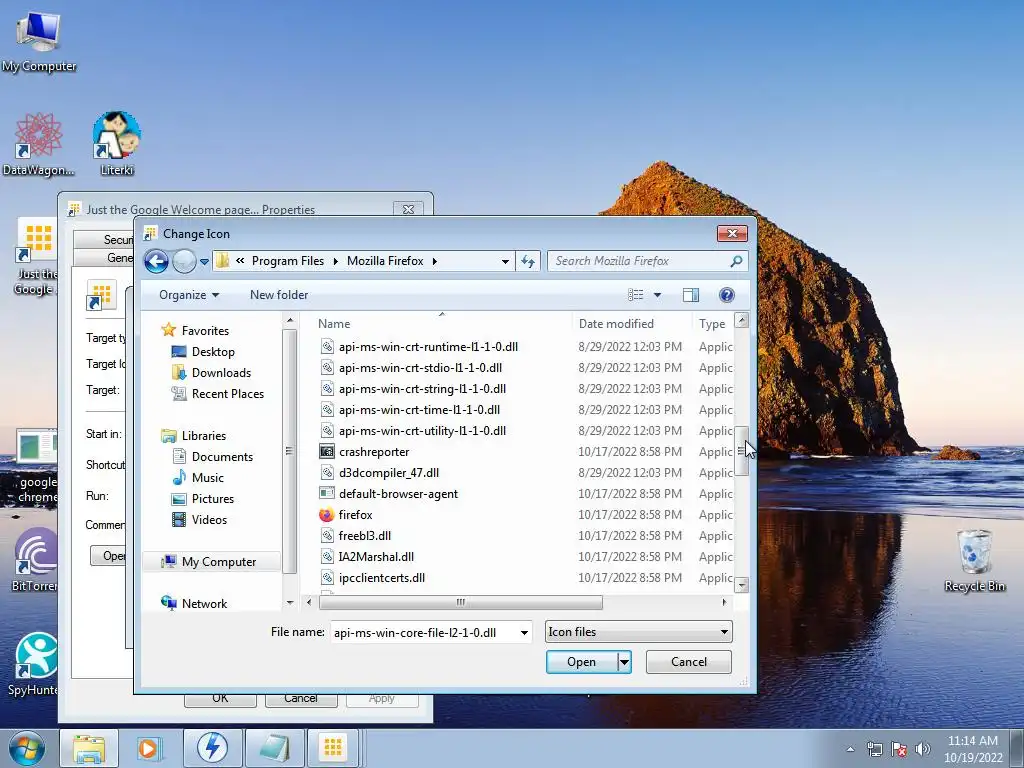Click Mozilla Firefox breadcrumb segment
This screenshot has height=768, width=1024.
pos(385,261)
